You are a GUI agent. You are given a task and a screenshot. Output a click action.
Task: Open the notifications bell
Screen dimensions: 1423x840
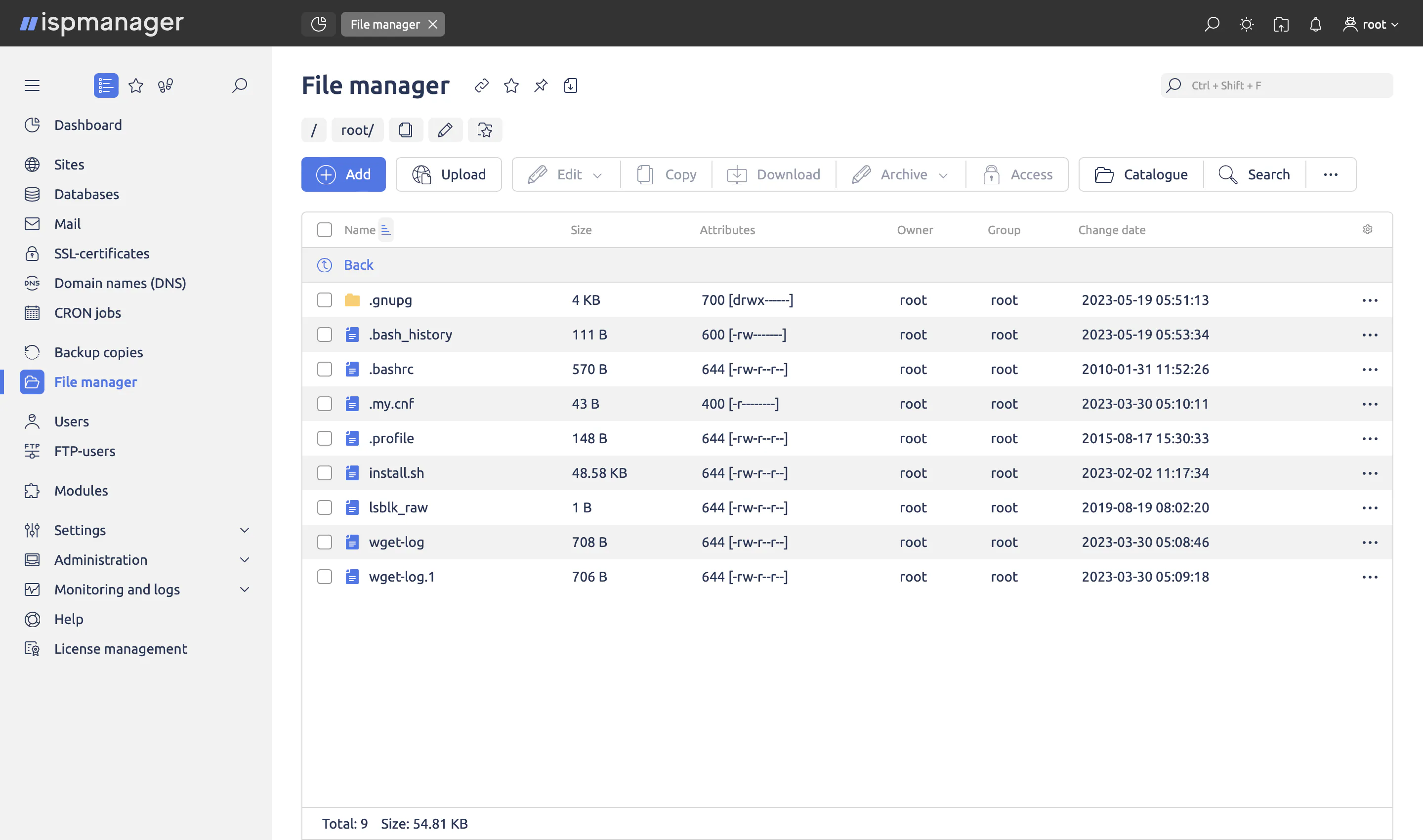[1315, 24]
